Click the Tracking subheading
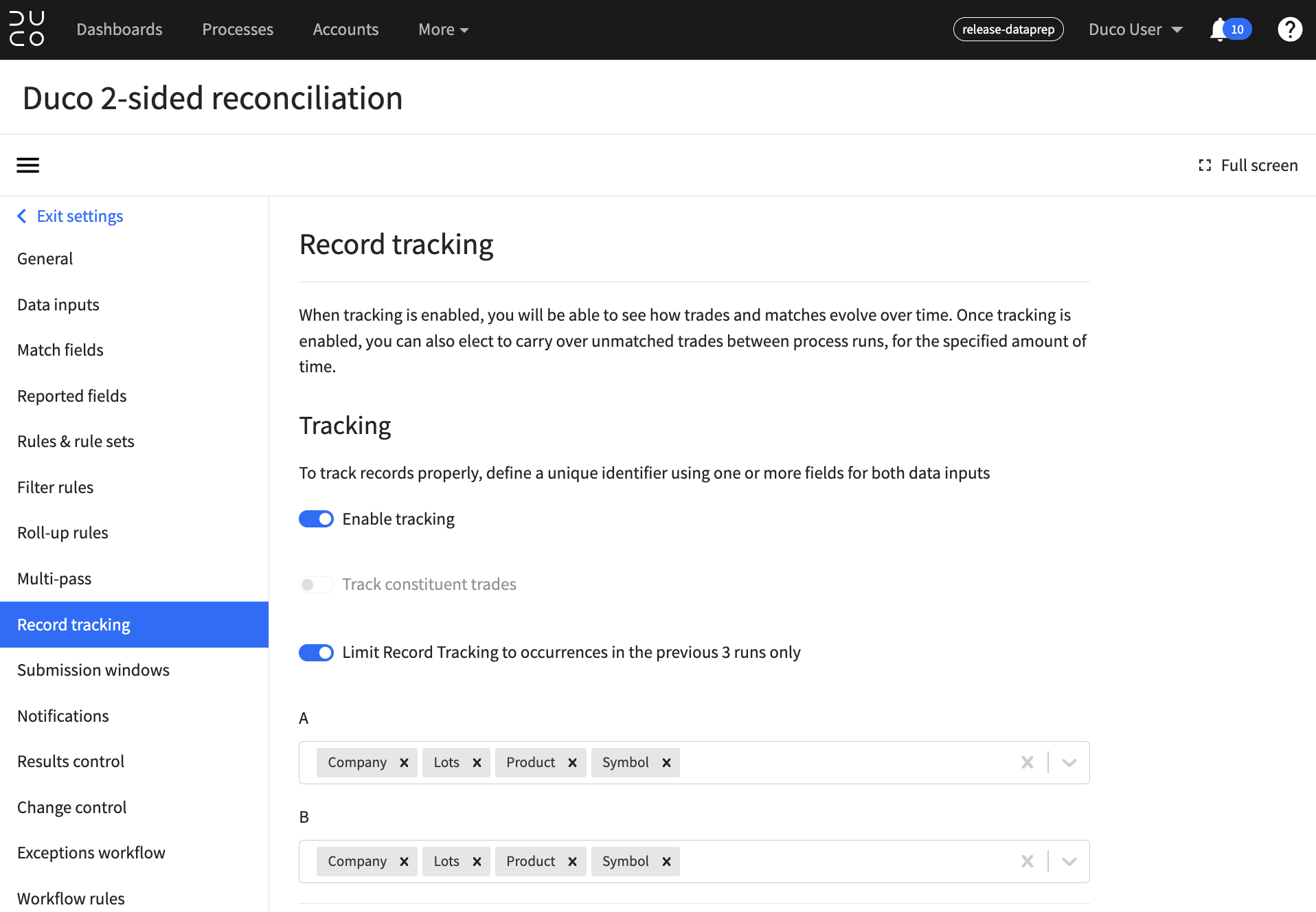This screenshot has width=1316, height=912. pos(345,426)
